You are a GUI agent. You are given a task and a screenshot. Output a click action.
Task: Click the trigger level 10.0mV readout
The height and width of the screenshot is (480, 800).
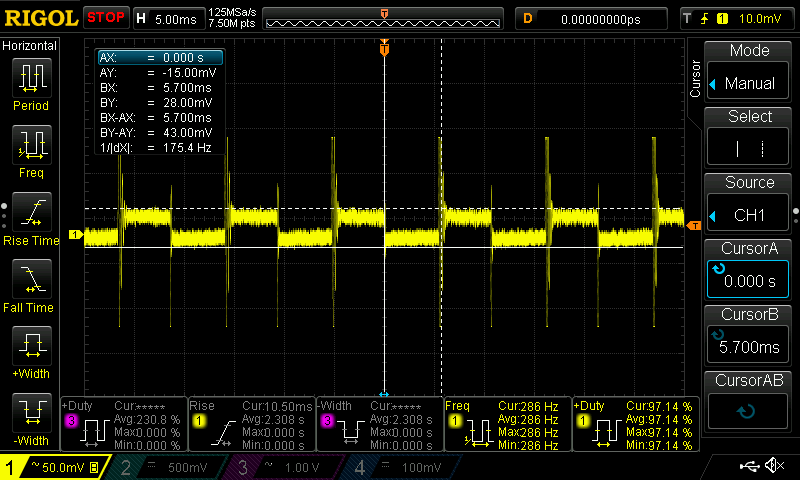(760, 19)
